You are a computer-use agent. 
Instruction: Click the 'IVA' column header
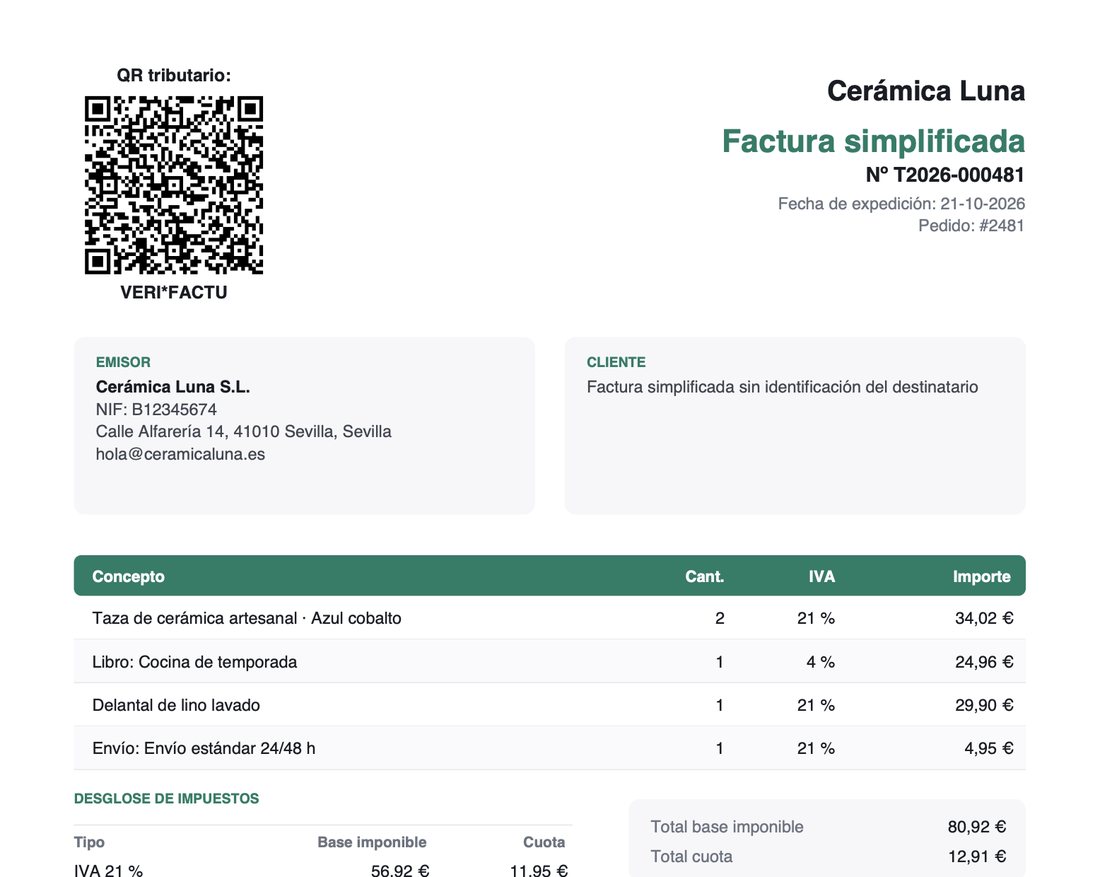821,576
